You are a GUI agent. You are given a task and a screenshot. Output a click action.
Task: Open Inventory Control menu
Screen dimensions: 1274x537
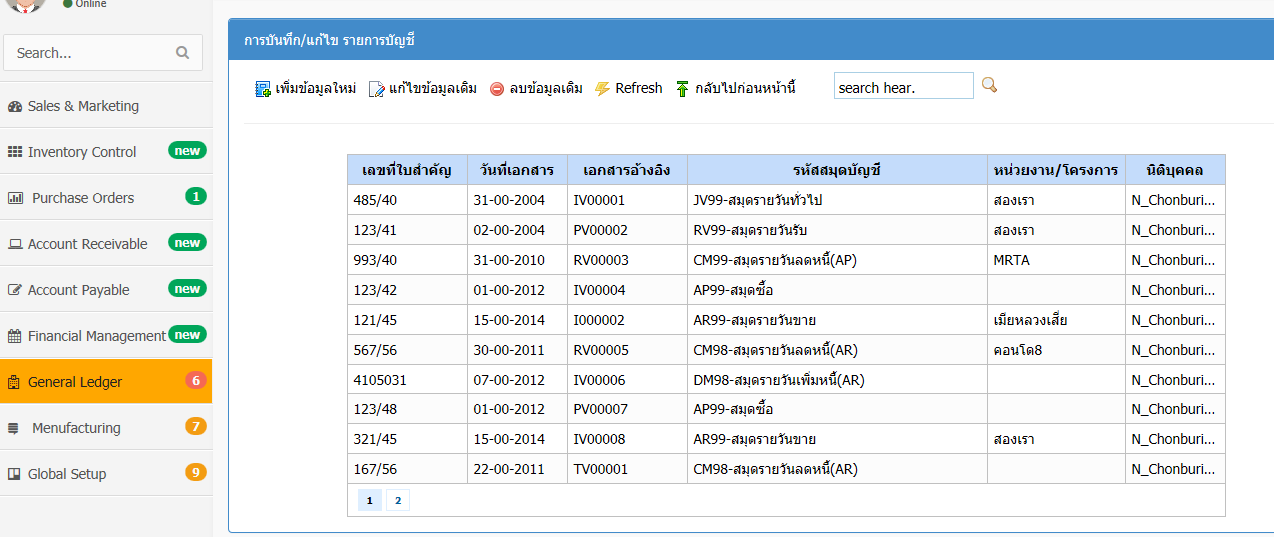pos(106,151)
